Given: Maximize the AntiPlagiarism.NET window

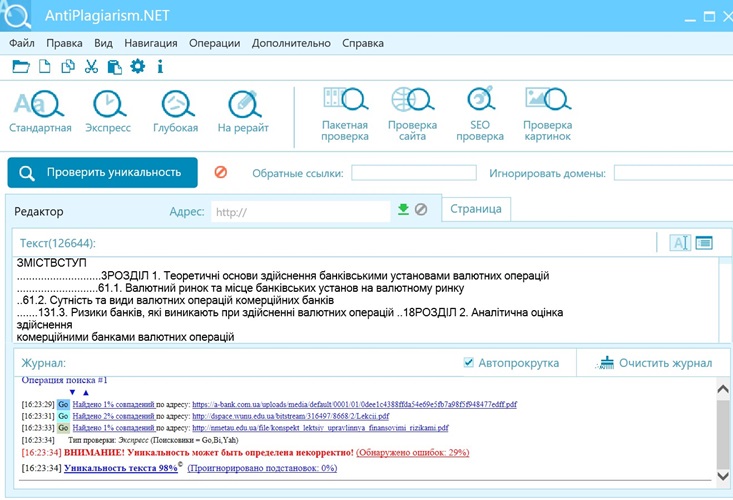Looking at the screenshot, I should [x=709, y=17].
